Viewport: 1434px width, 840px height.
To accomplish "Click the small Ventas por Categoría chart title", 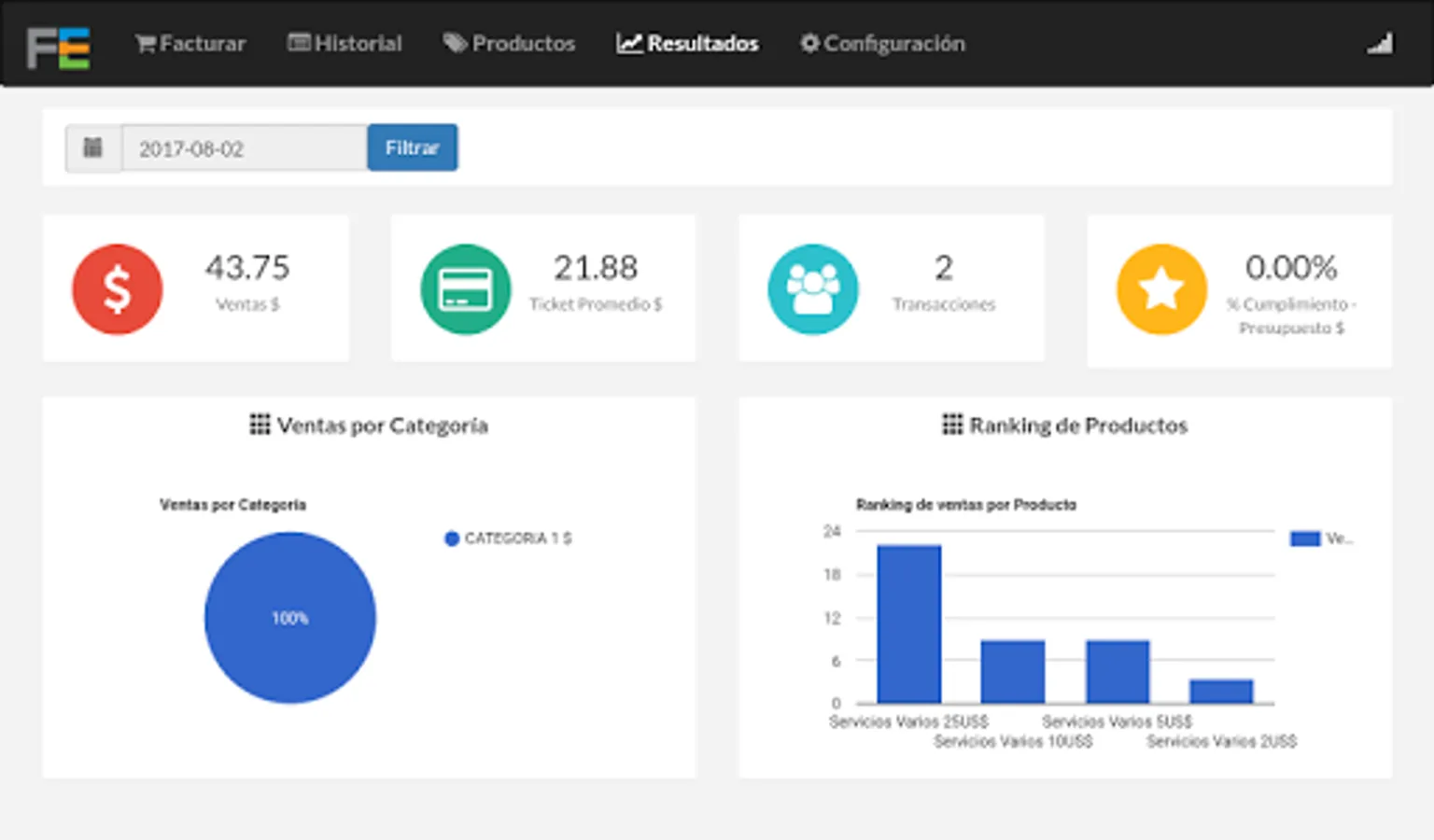I will tap(232, 505).
